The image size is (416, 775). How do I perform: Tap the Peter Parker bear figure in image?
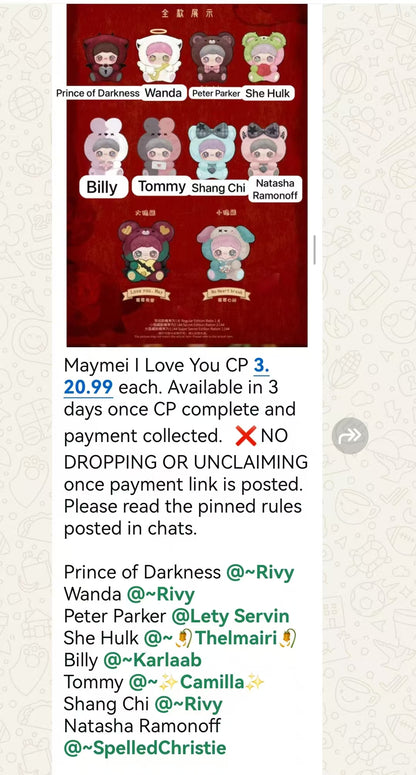[213, 57]
